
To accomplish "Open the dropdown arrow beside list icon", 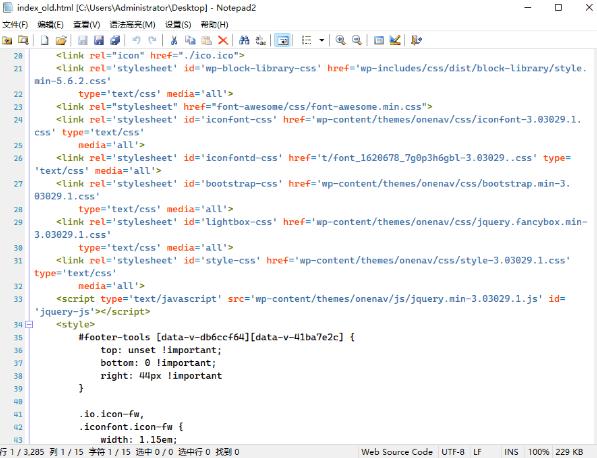I will click(322, 40).
